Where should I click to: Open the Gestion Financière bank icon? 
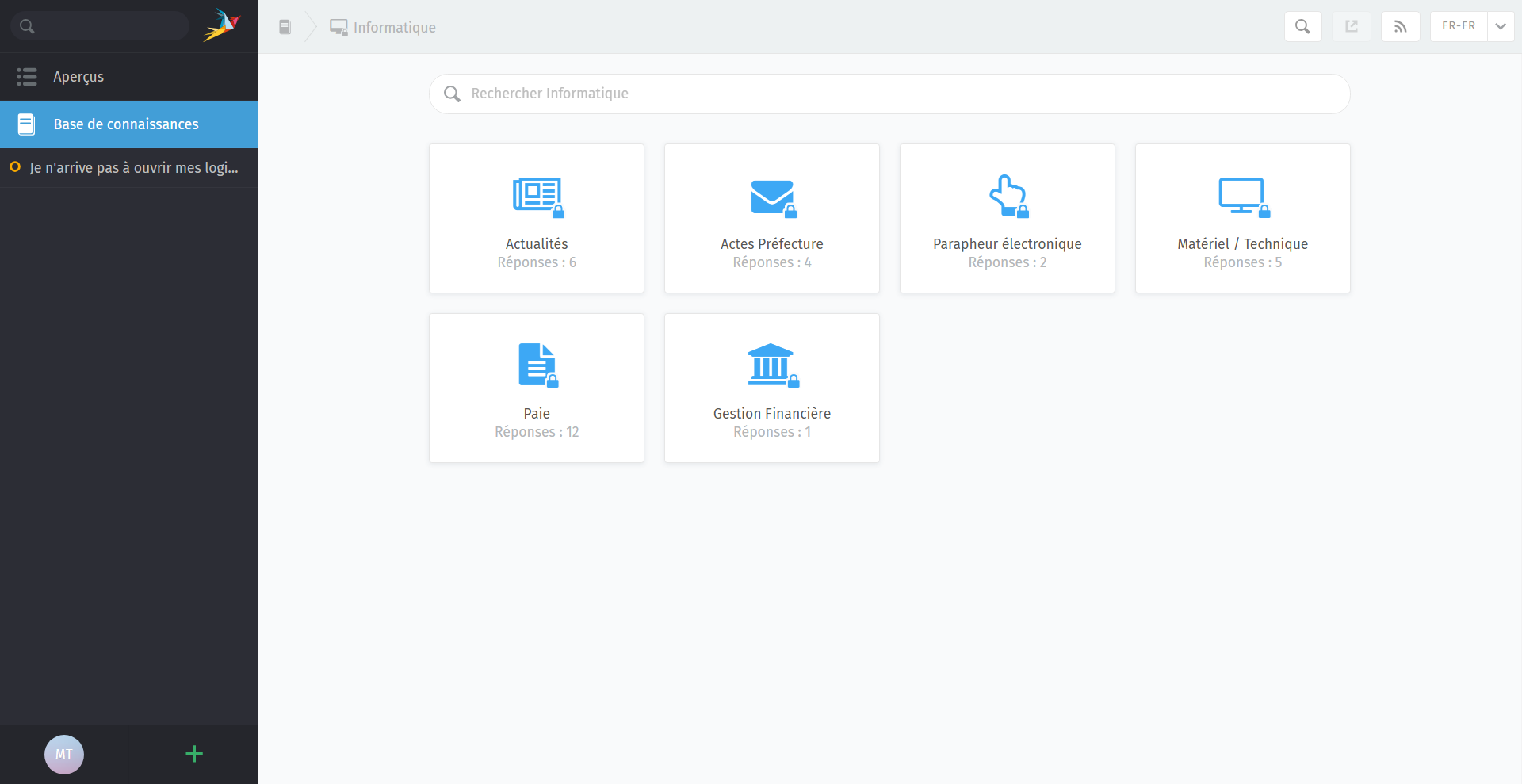coord(771,365)
